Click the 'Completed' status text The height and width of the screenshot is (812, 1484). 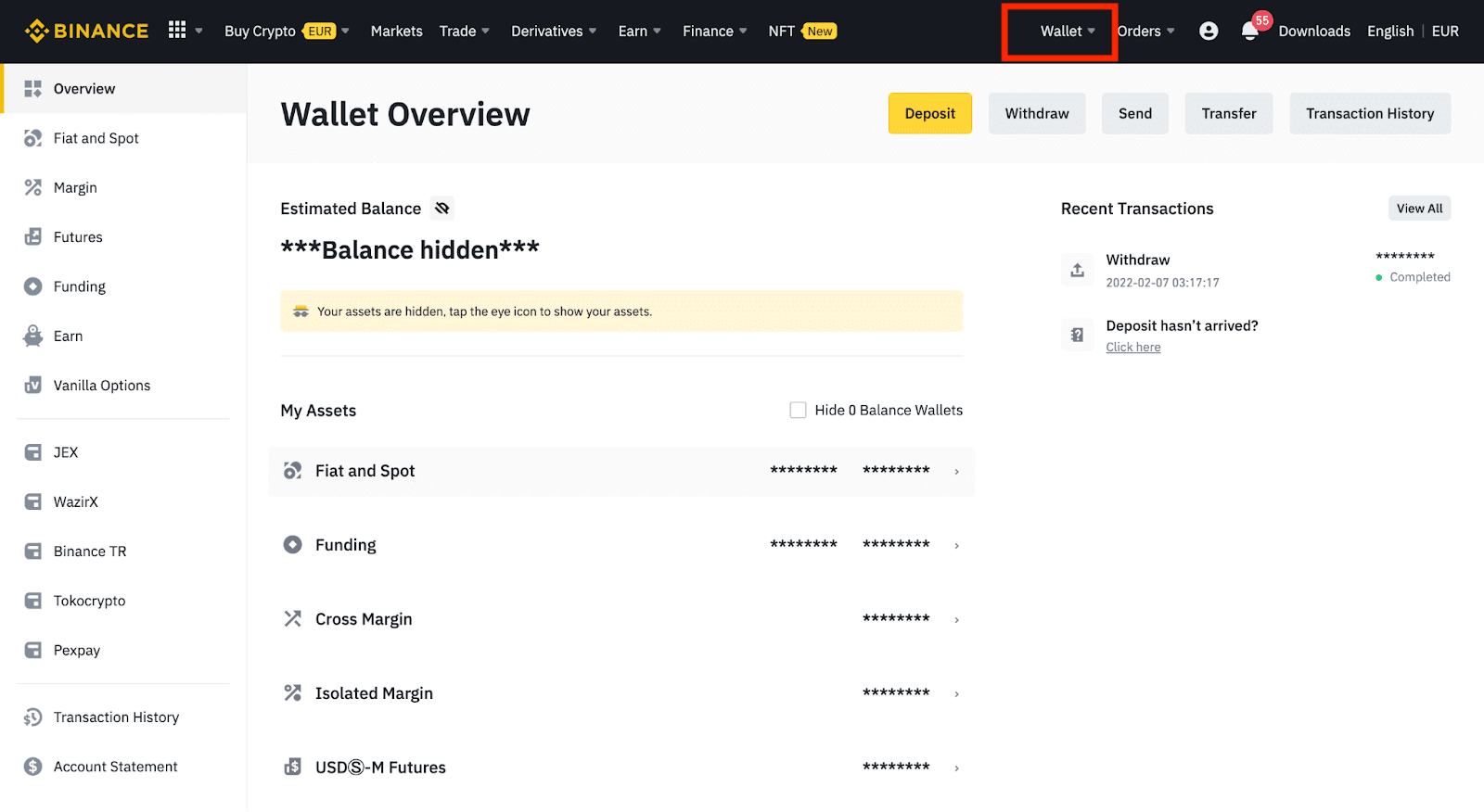(x=1419, y=277)
